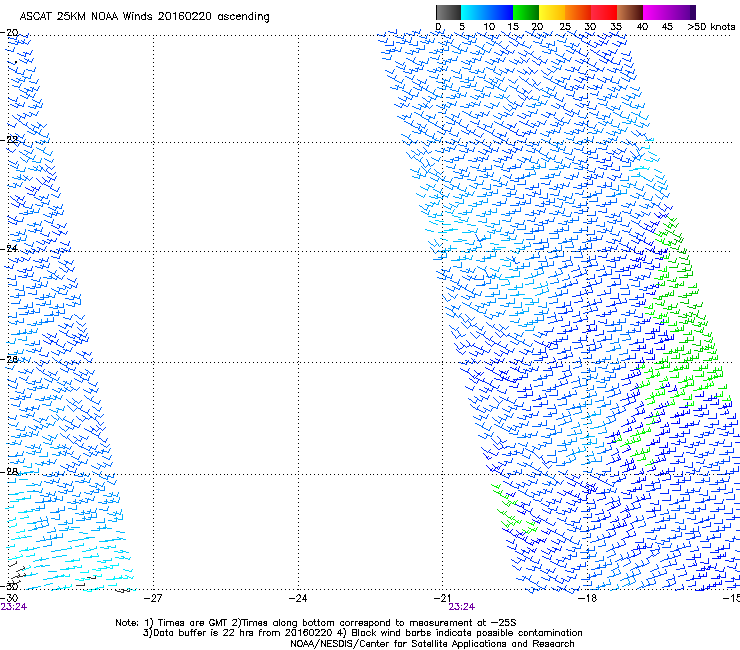The height and width of the screenshot is (650, 740).
Task: Click the '-20' latitude label on left axis
Action: coord(9,33)
